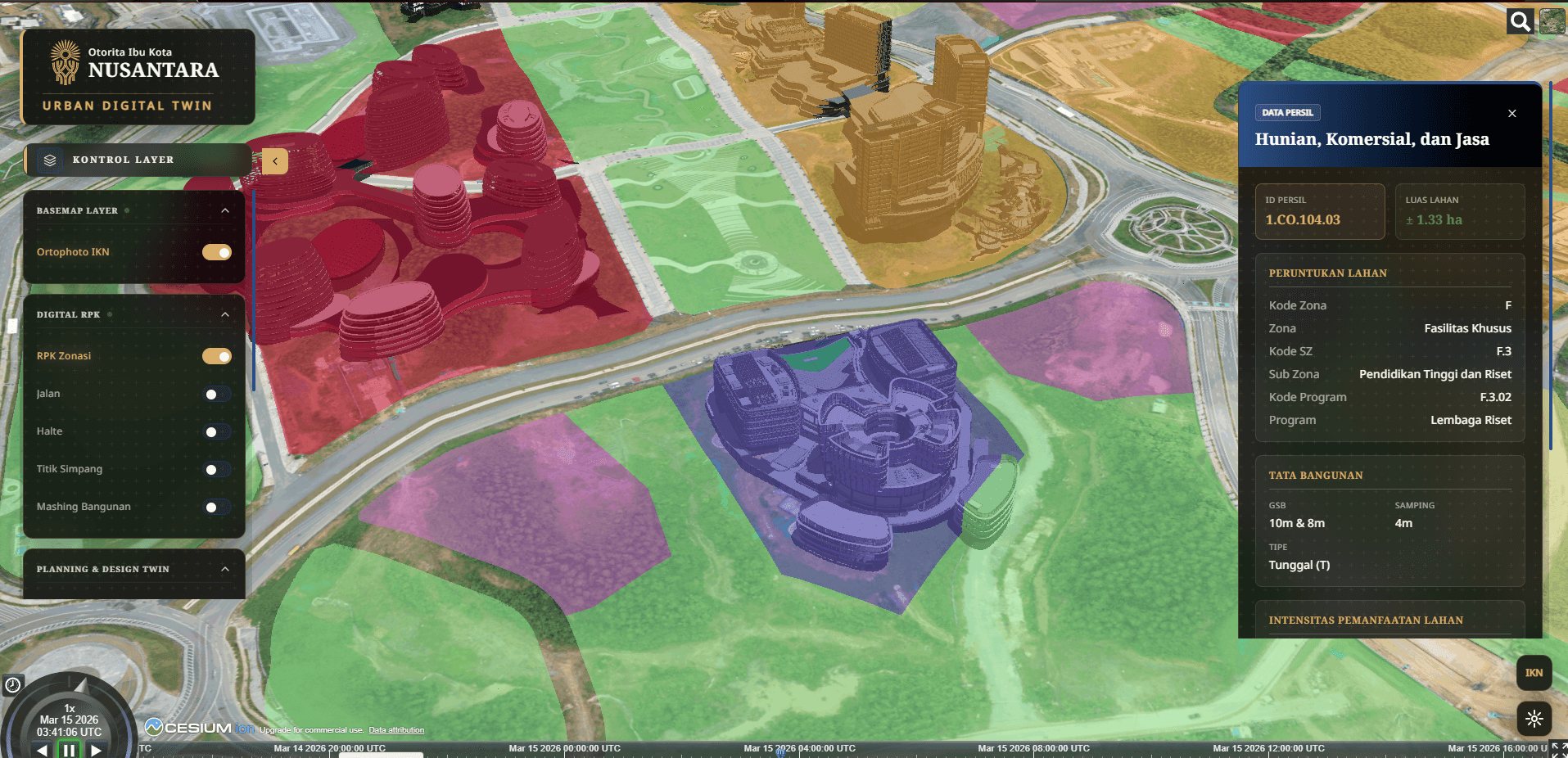Collapse the Digital RPK section

(225, 314)
